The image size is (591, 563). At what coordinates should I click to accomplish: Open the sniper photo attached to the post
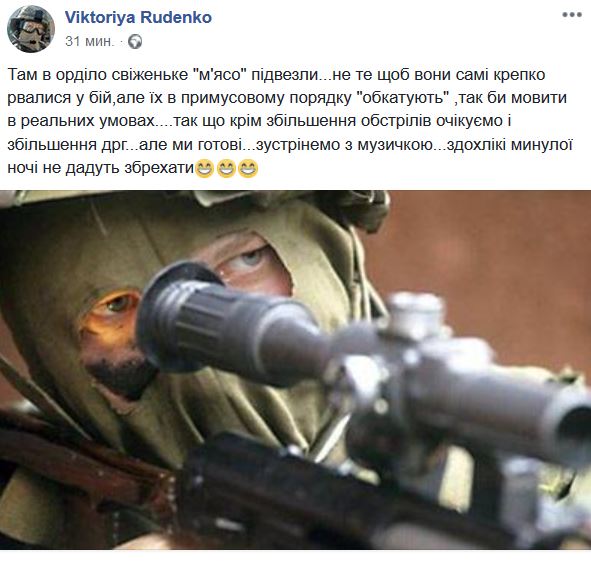[296, 370]
